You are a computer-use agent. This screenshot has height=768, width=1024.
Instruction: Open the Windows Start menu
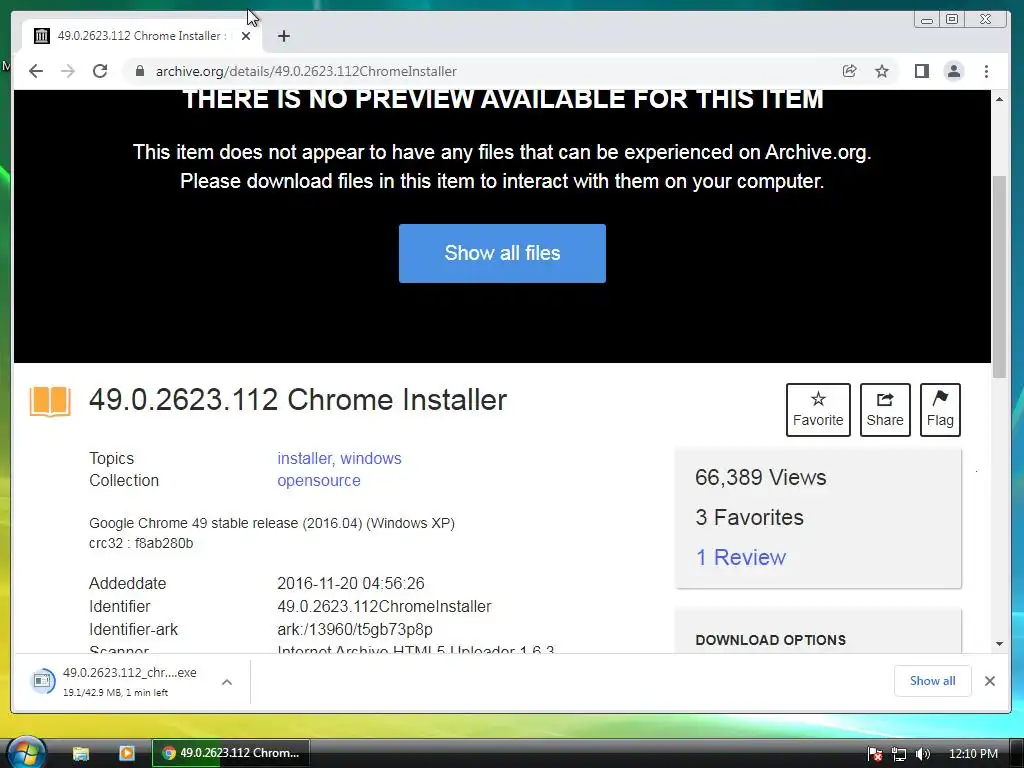point(26,753)
